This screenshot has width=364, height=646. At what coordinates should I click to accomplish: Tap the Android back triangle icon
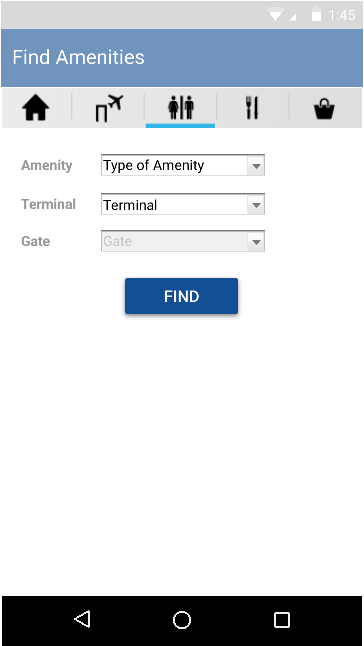tap(82, 619)
